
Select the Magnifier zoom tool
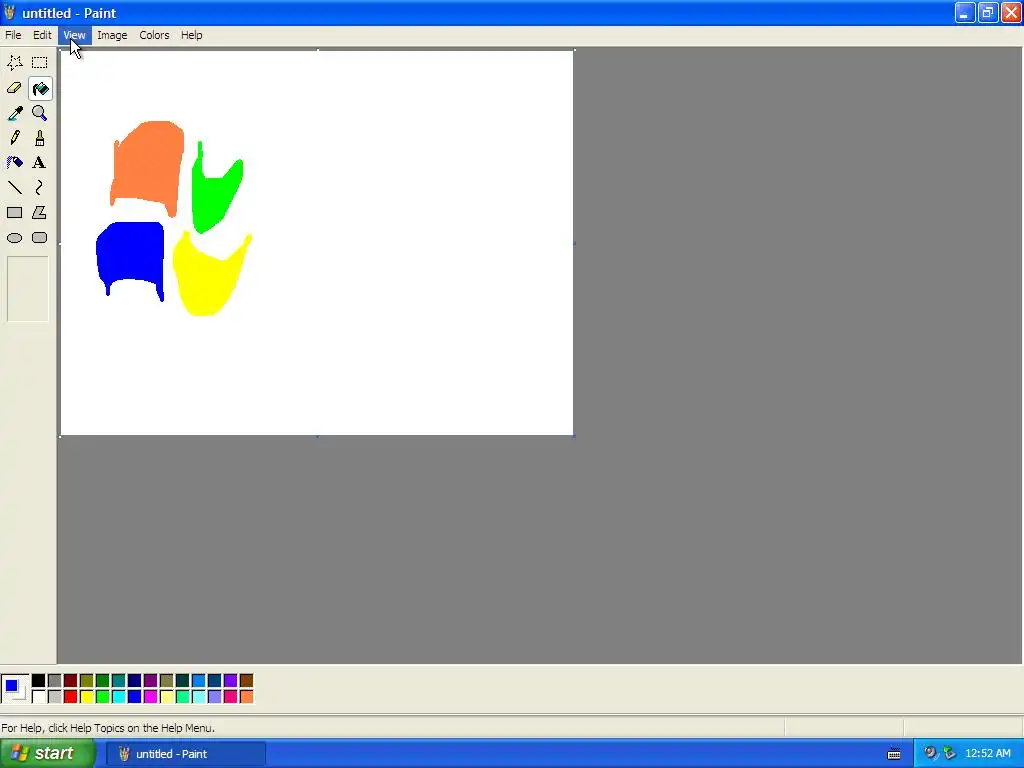[x=40, y=113]
